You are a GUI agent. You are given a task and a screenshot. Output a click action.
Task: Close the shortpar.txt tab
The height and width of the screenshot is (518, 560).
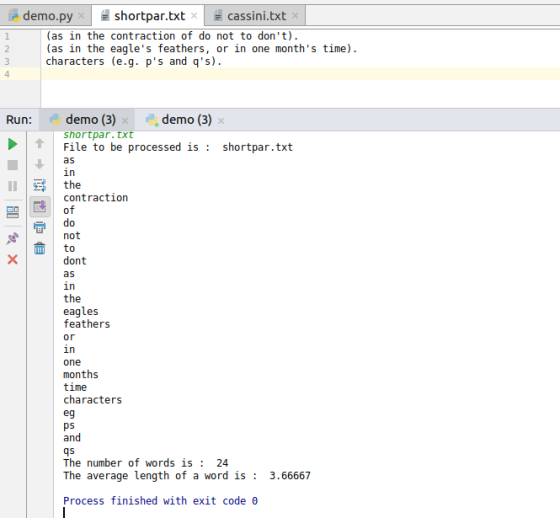194,16
